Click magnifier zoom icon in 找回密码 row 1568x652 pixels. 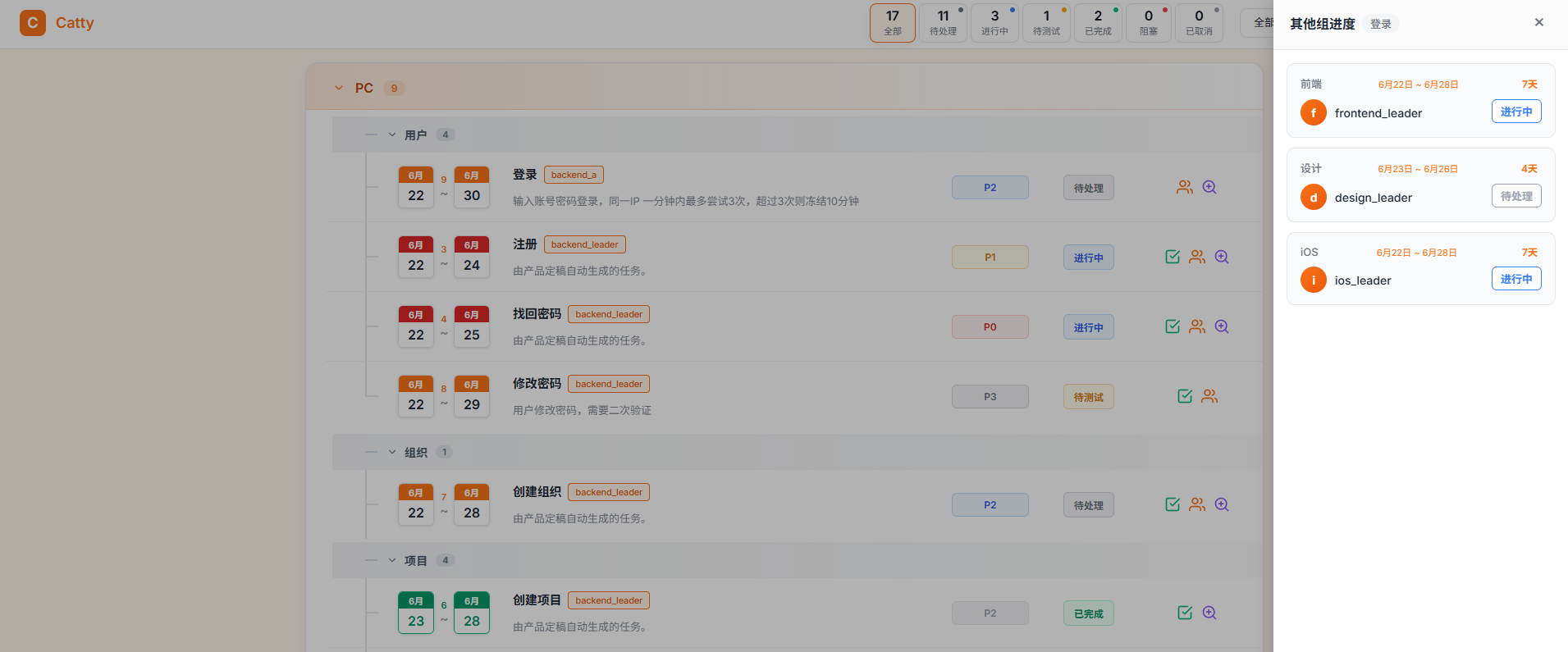[x=1222, y=326]
